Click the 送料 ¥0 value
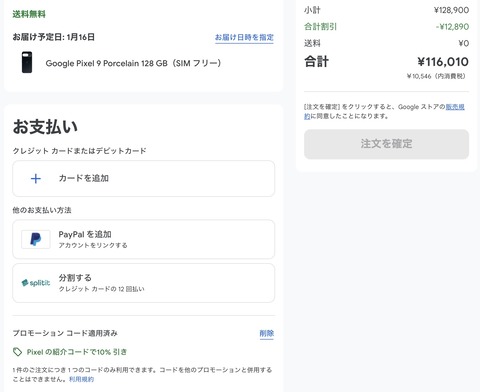 coord(464,43)
